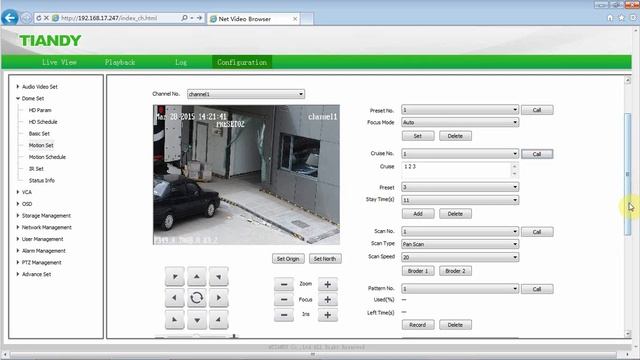The height and width of the screenshot is (360, 640).
Task: Tilt camera down with PTZ arrow
Action: pyautogui.click(x=197, y=320)
